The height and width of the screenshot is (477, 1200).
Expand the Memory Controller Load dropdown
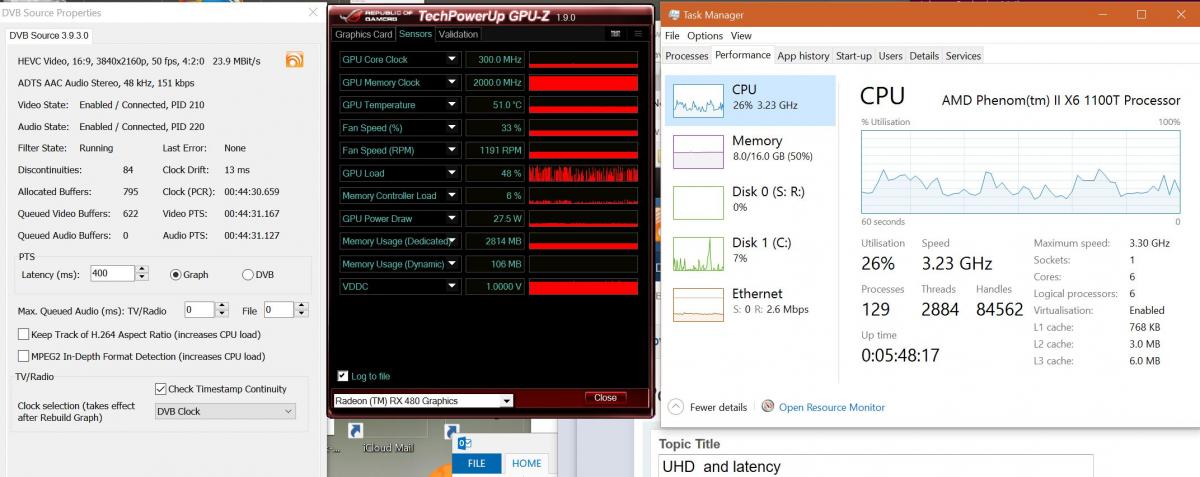click(453, 196)
